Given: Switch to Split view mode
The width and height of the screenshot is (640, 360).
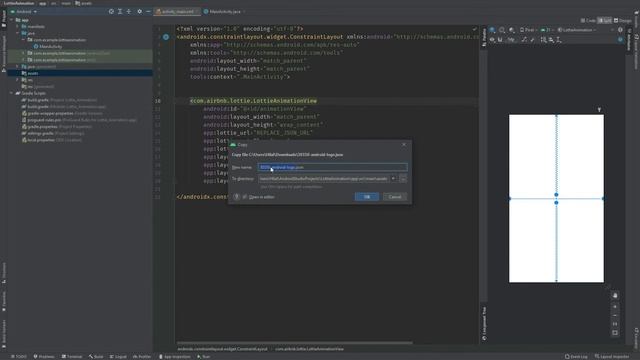Looking at the screenshot, I should (x=604, y=20).
